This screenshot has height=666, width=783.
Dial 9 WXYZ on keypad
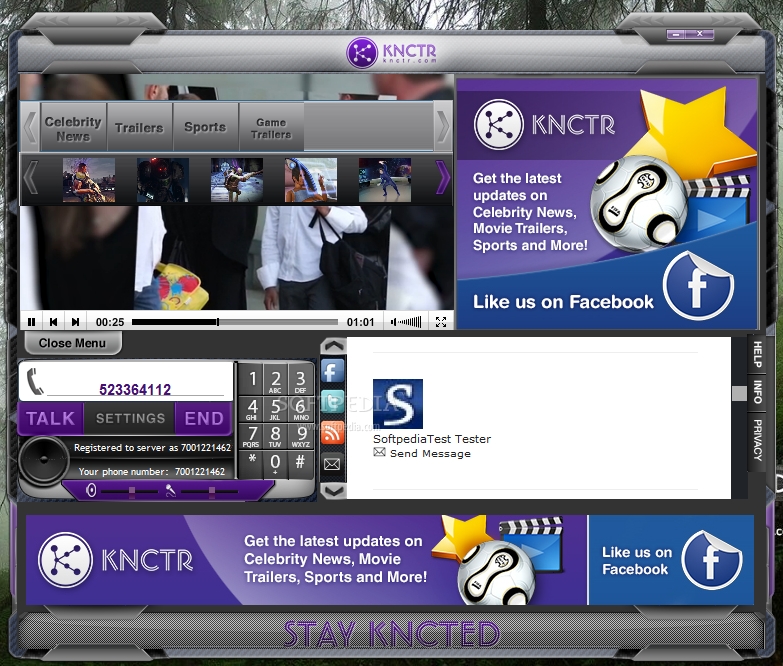click(301, 436)
